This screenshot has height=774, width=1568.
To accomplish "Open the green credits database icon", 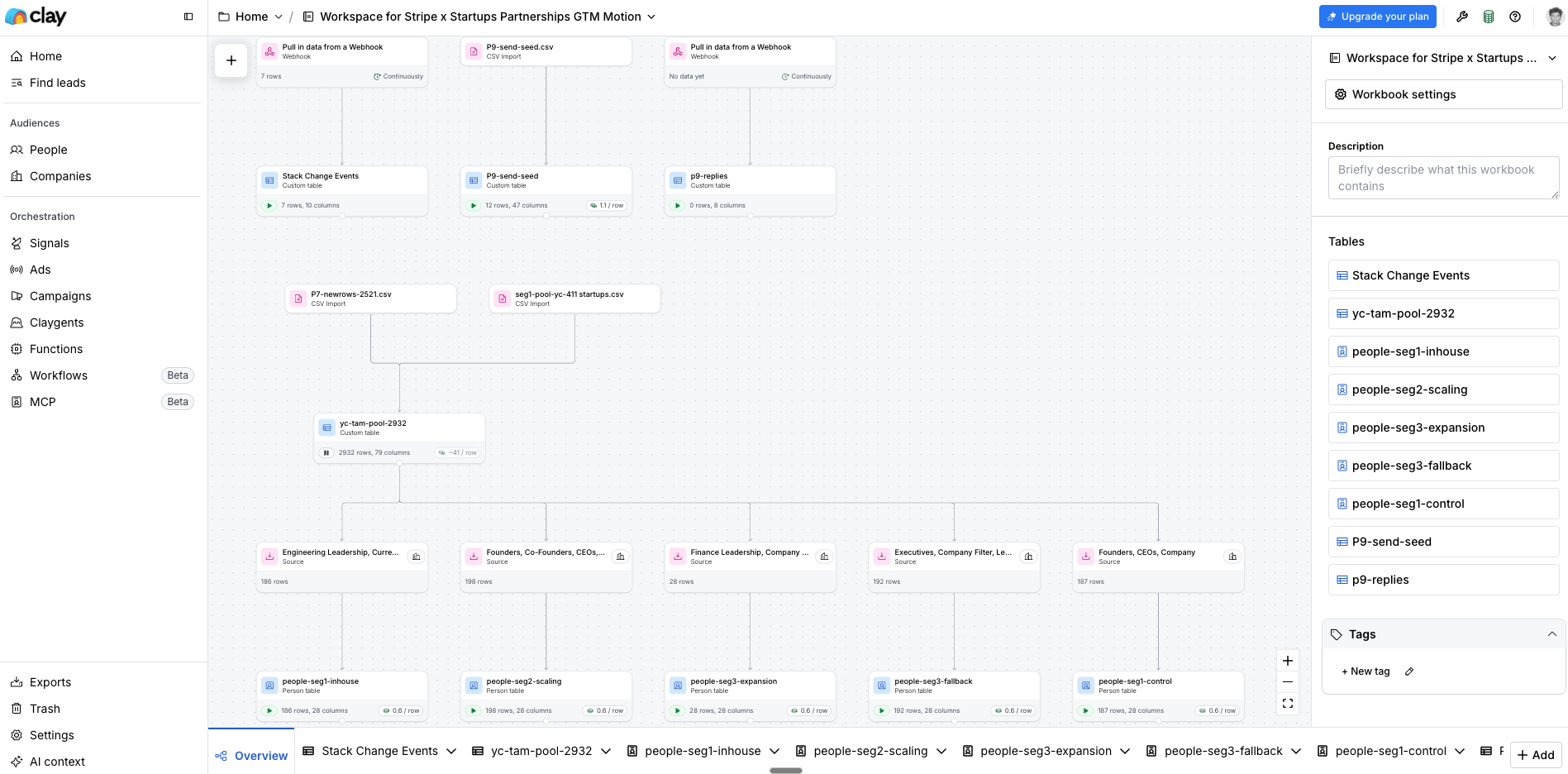I will tap(1489, 17).
